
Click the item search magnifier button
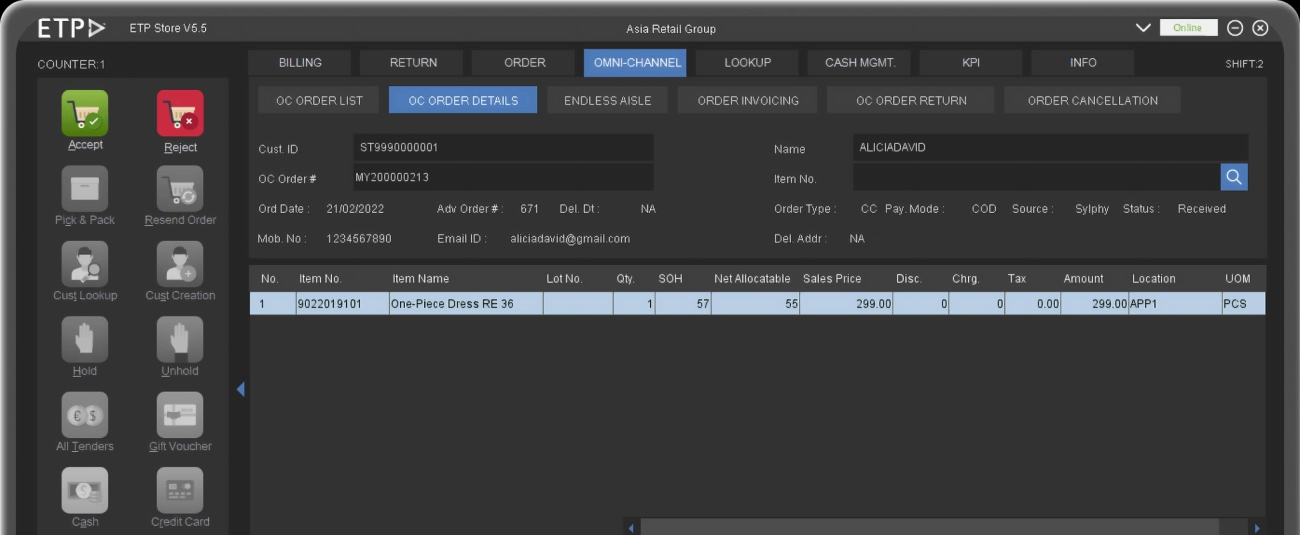coord(1234,177)
